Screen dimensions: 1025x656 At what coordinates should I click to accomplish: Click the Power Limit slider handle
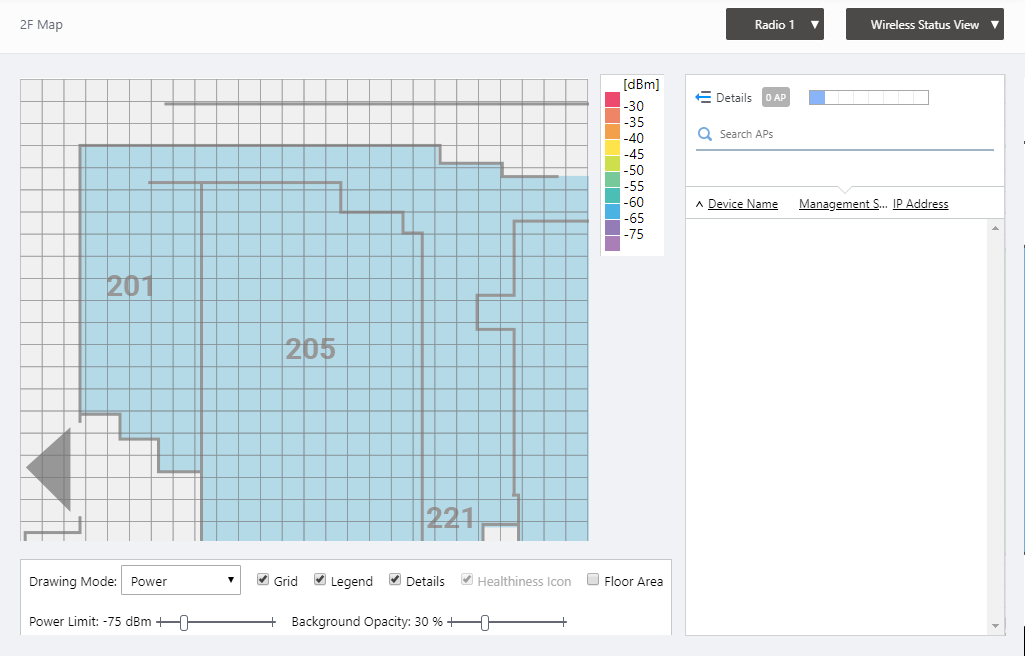coord(184,623)
